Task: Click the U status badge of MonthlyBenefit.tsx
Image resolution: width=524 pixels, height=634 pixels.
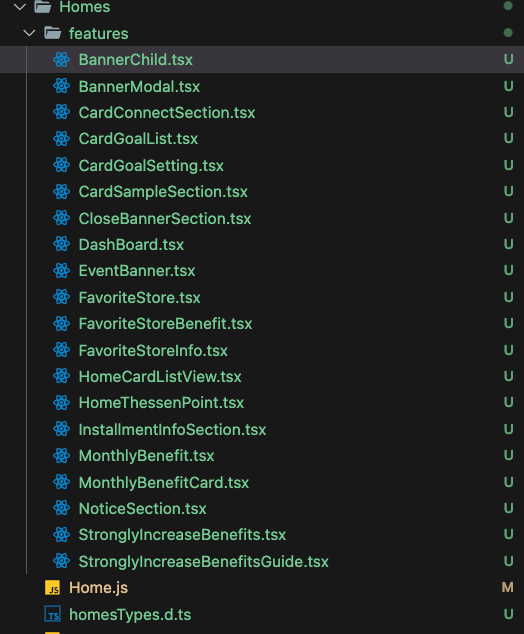Action: 509,455
